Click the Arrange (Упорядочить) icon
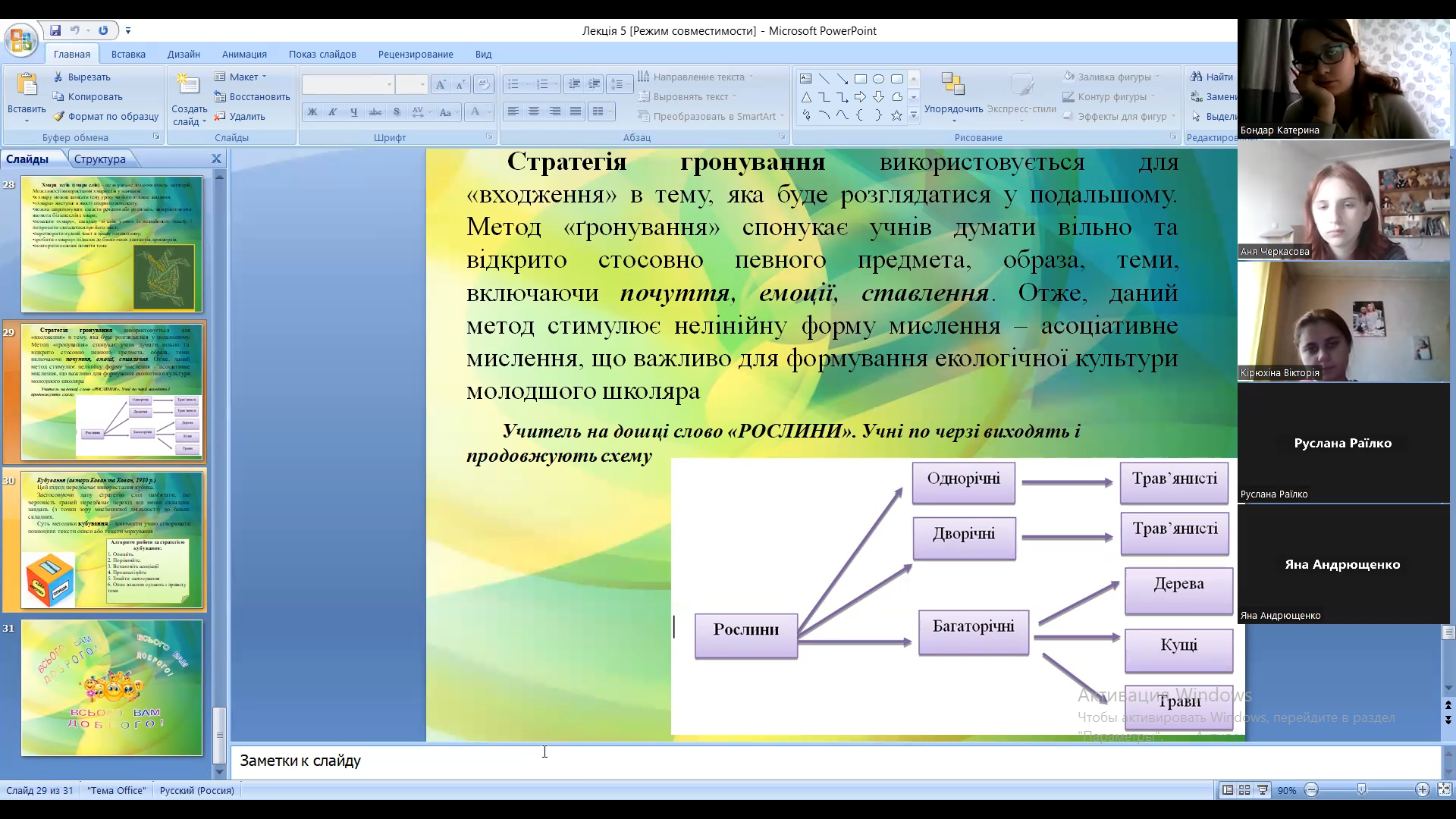 click(x=952, y=84)
